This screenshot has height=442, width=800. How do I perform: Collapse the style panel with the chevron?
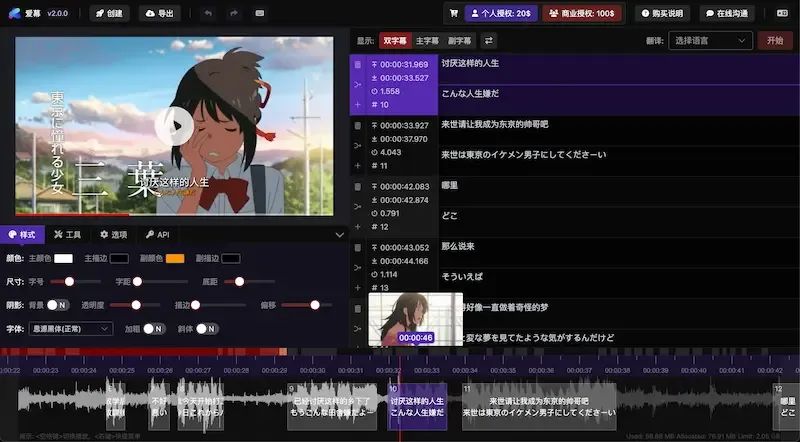click(x=339, y=235)
